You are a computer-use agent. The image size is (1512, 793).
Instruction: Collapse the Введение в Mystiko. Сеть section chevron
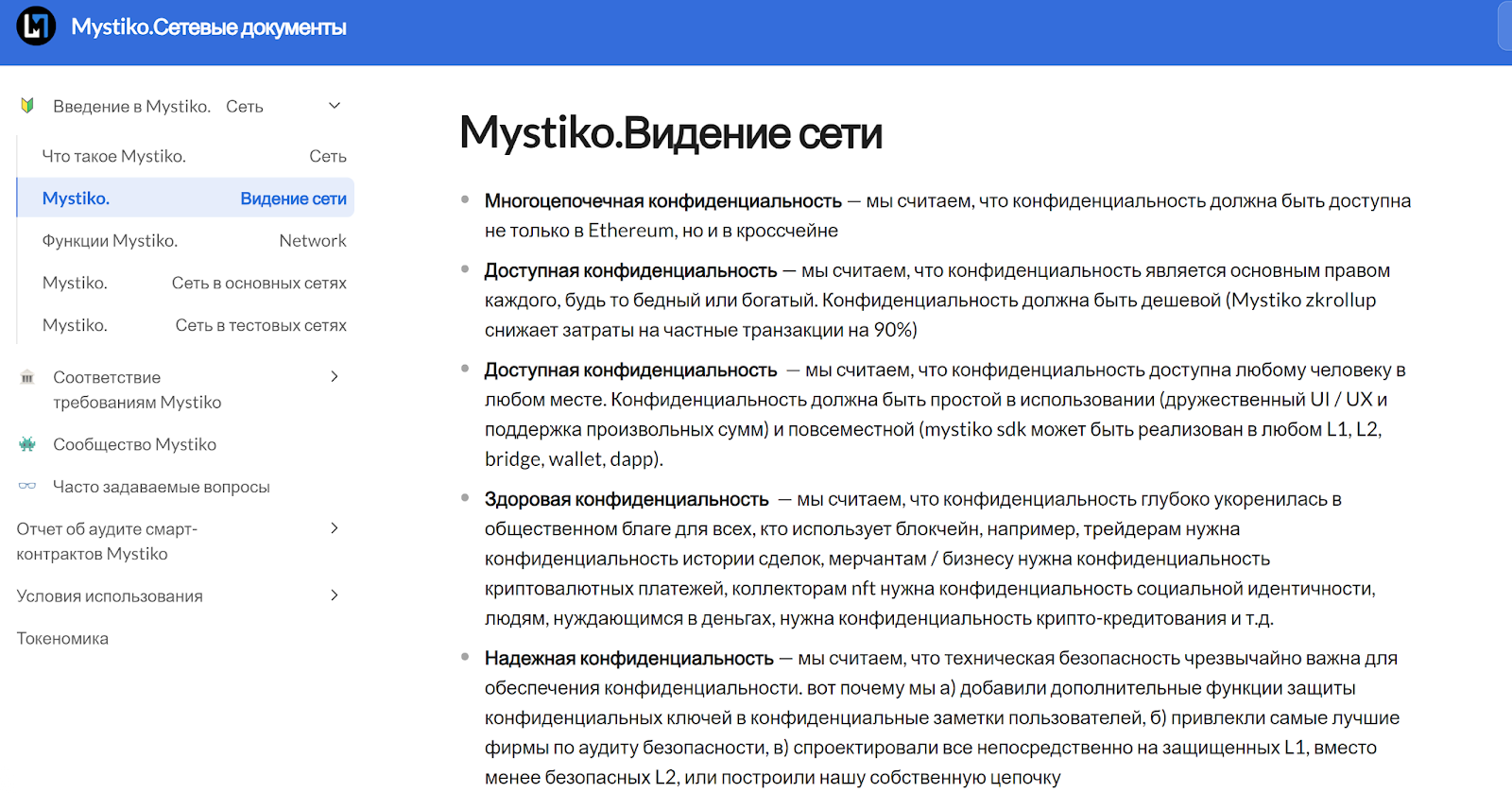pyautogui.click(x=334, y=106)
